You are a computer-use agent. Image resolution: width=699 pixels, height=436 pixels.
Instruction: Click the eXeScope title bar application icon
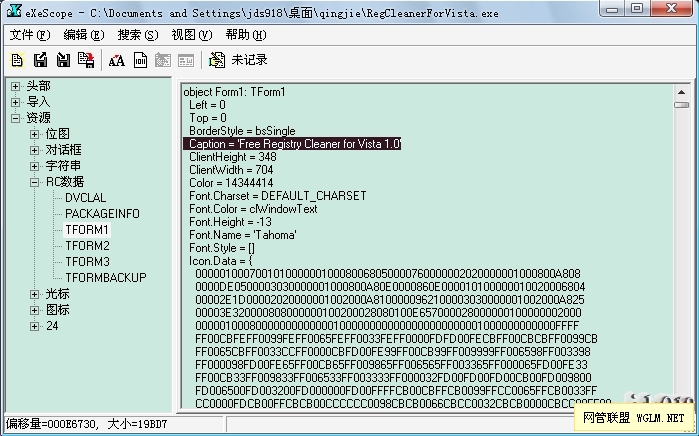(14, 11)
